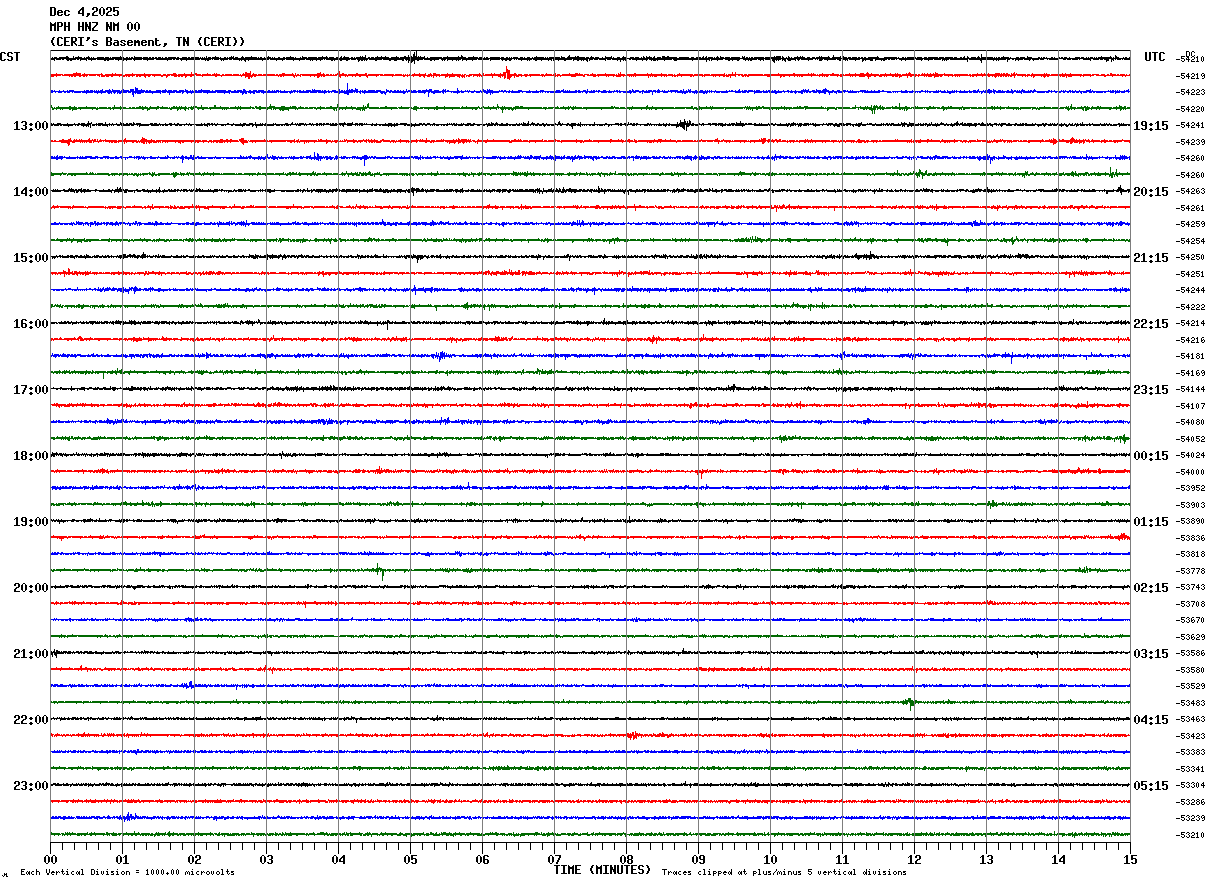This screenshot has height=886, width=1210.
Task: Click the x-axis minute tick label '01'
Action: [x=122, y=859]
